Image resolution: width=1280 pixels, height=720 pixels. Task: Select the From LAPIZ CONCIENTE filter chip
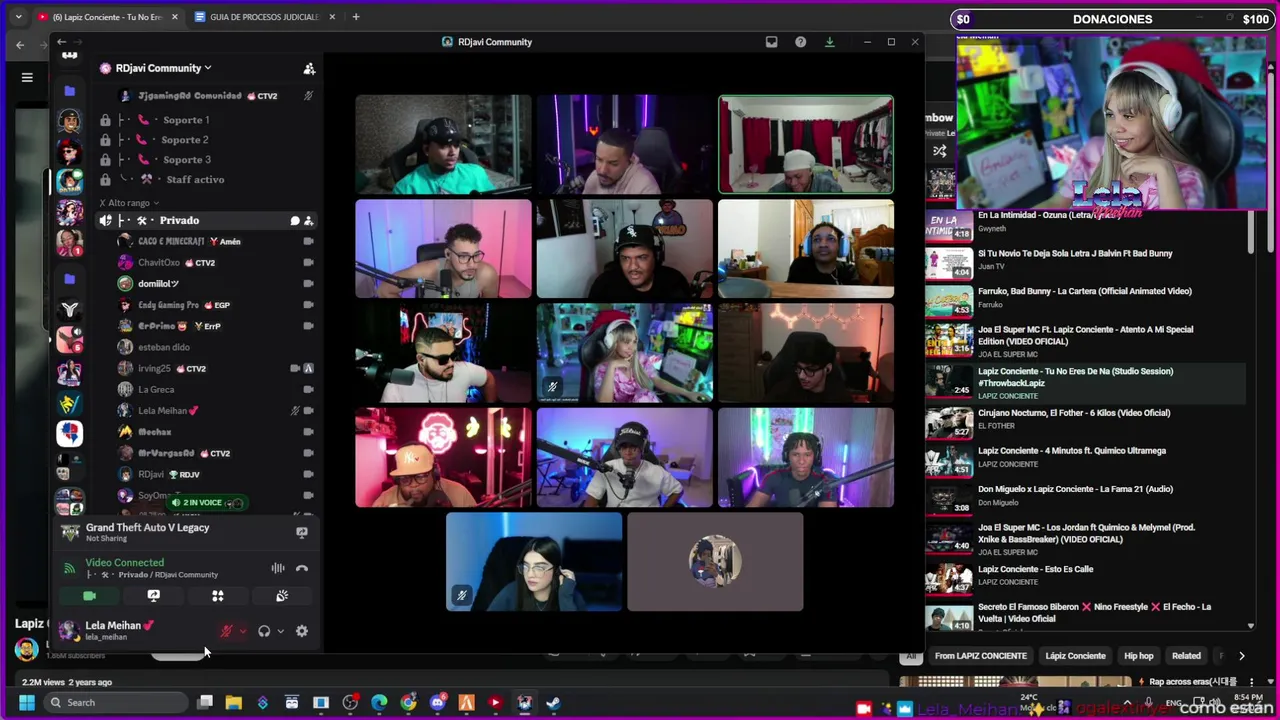980,656
